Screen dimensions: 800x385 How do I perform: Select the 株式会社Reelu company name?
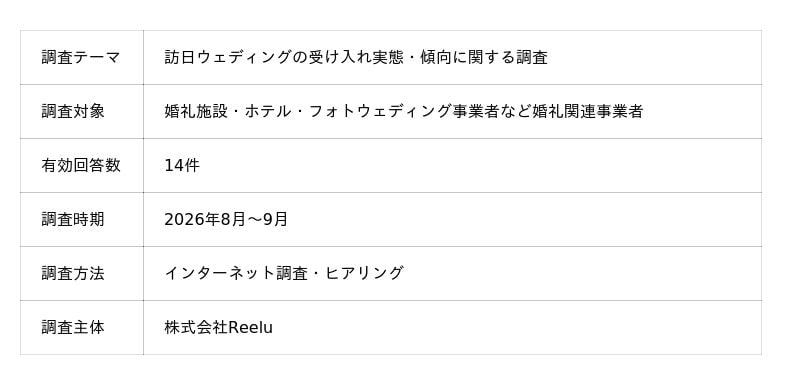click(218, 328)
